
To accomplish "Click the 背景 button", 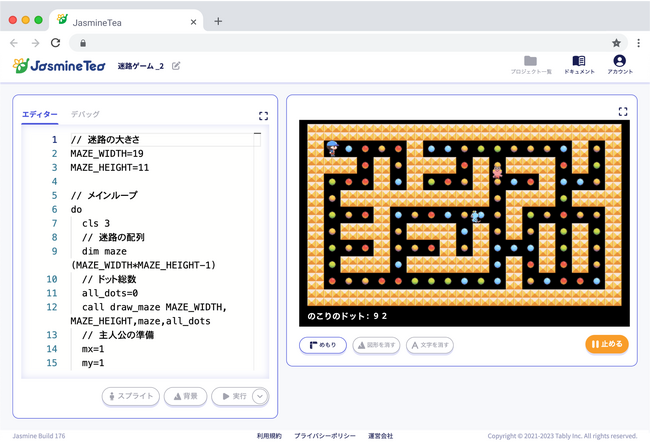I will pos(184,396).
